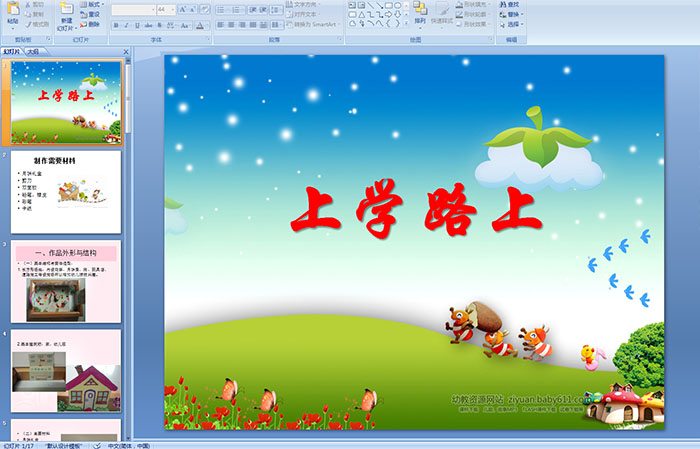The image size is (700, 449).
Task: Open the Clipboard group dialog launcher
Action: tap(49, 39)
